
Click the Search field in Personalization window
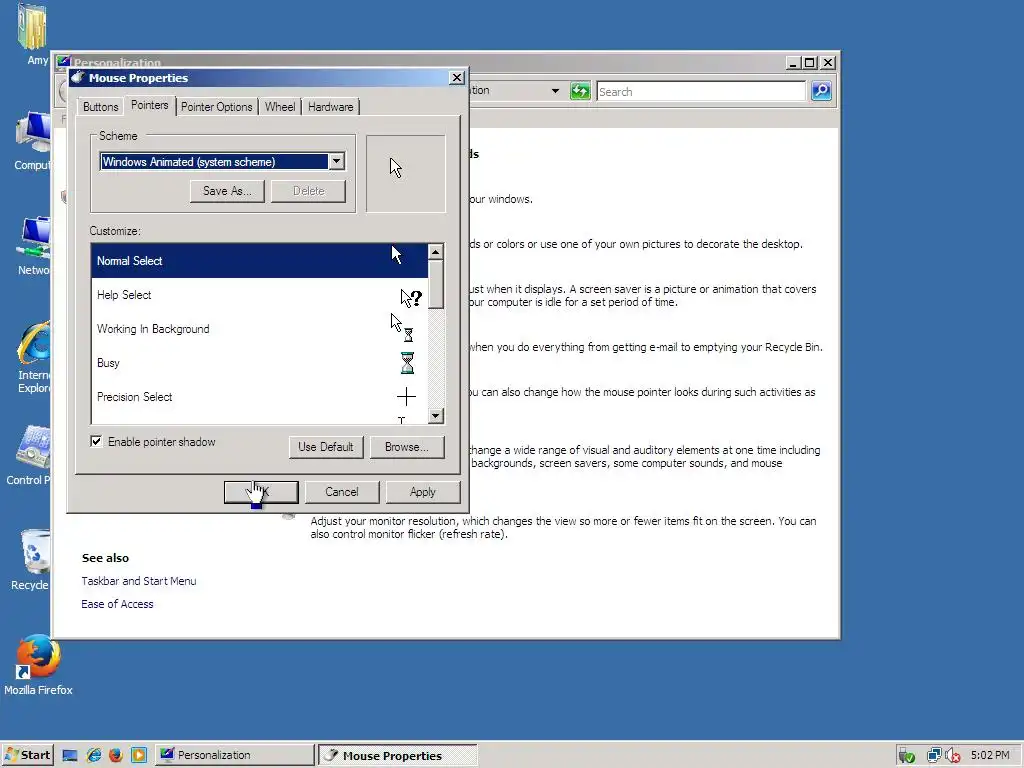click(x=701, y=91)
